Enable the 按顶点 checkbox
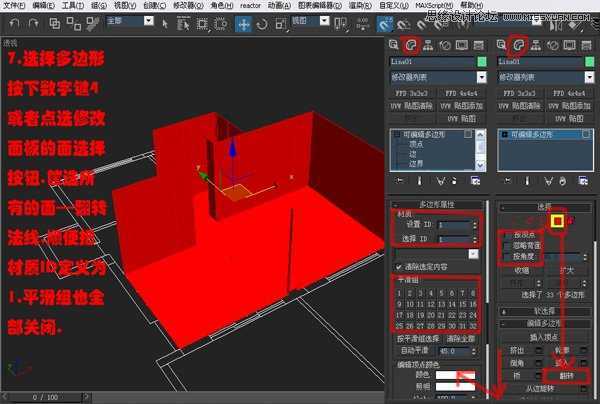Image resolution: width=600 pixels, height=404 pixels. (x=507, y=235)
